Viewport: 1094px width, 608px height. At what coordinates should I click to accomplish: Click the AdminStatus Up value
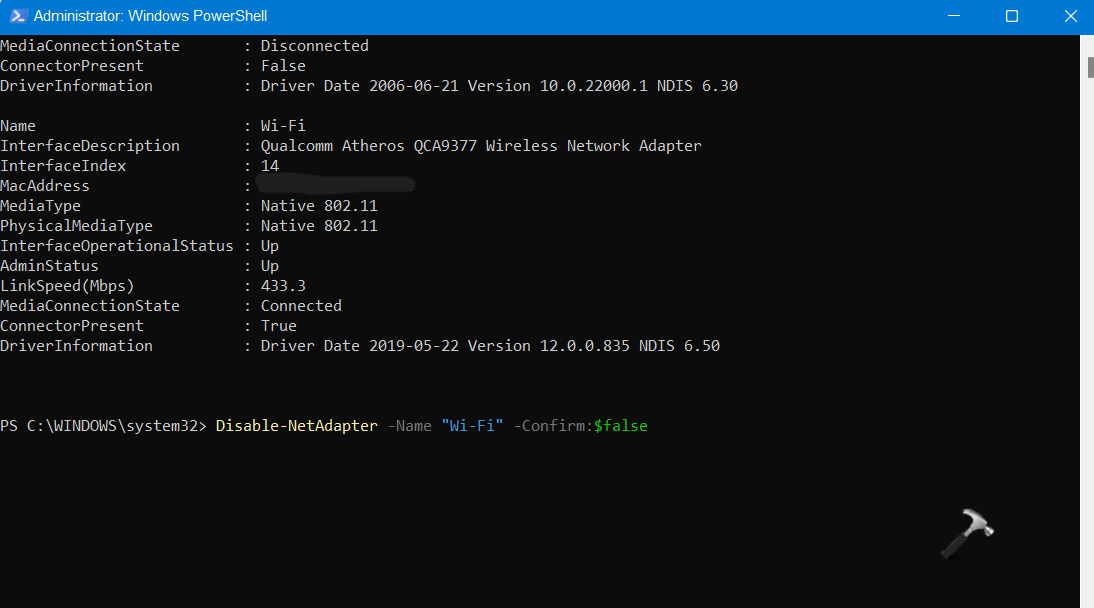click(x=269, y=266)
